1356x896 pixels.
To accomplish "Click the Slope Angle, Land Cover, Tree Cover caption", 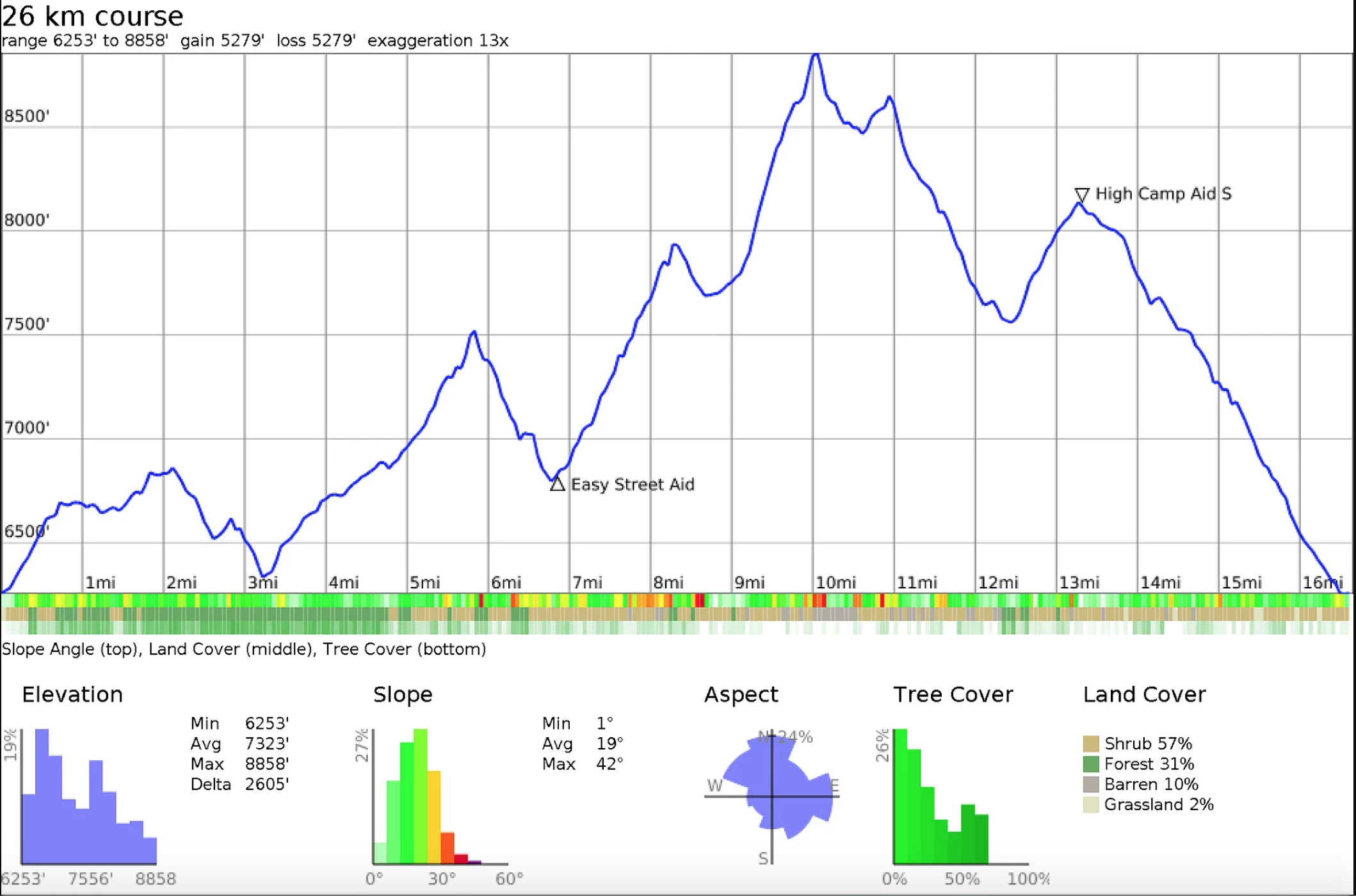I will (x=244, y=650).
